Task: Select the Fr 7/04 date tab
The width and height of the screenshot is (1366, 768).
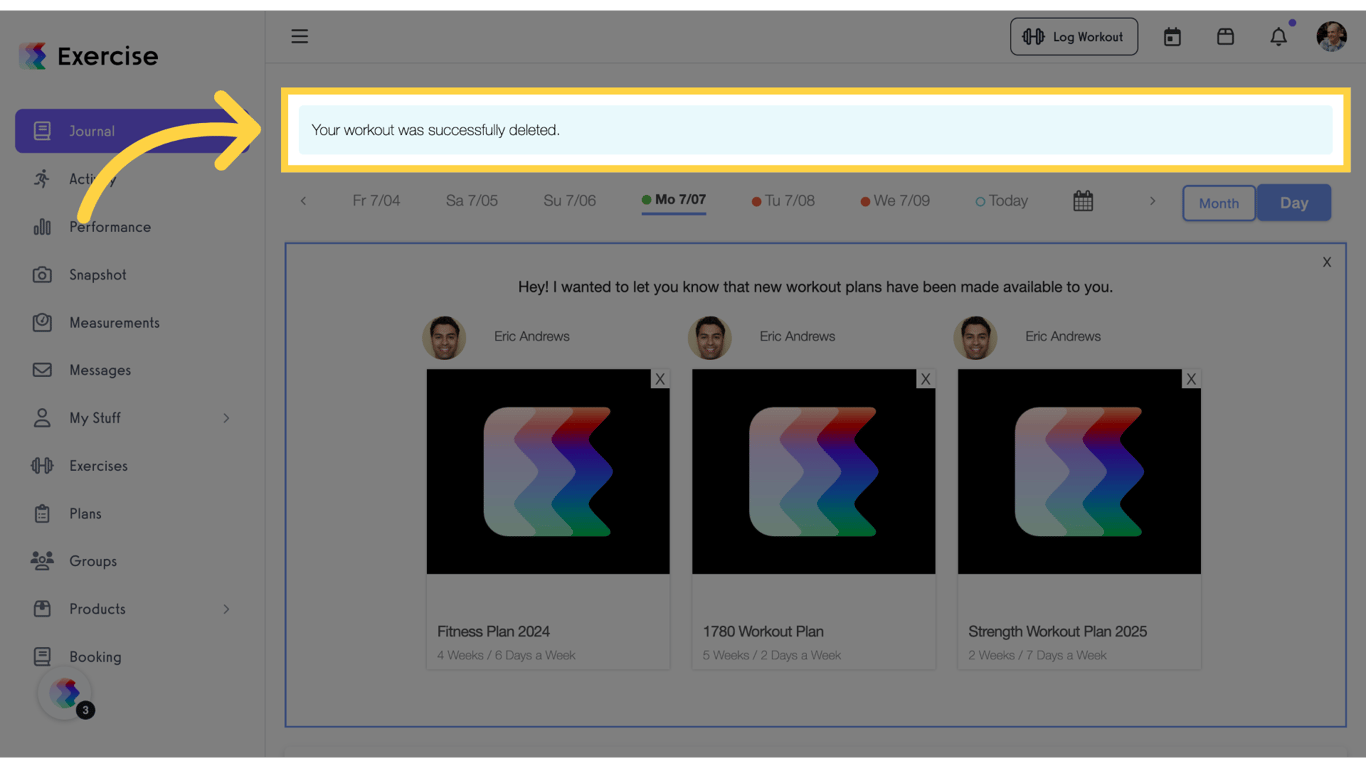Action: (377, 200)
